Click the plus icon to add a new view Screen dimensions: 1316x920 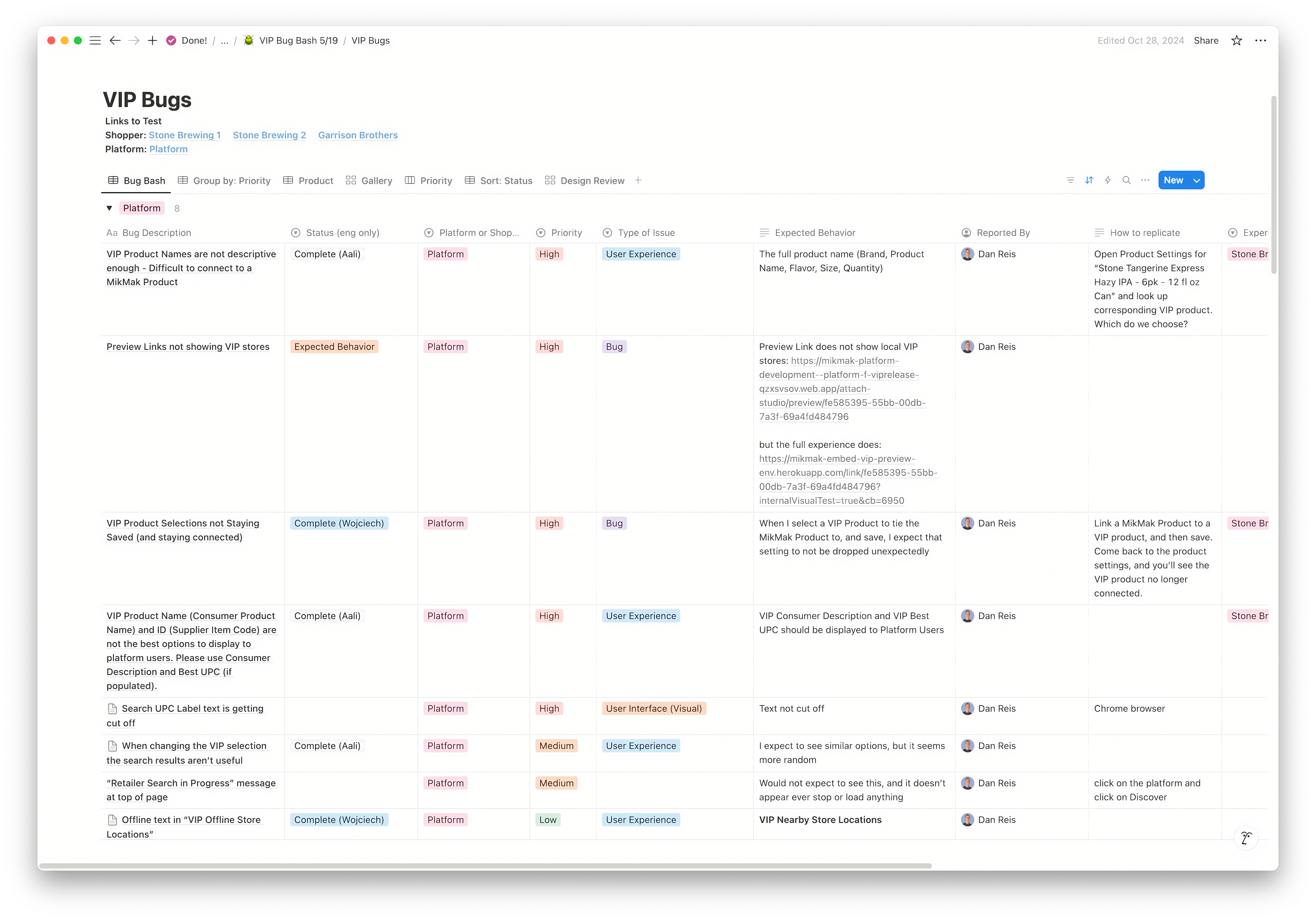coord(638,180)
